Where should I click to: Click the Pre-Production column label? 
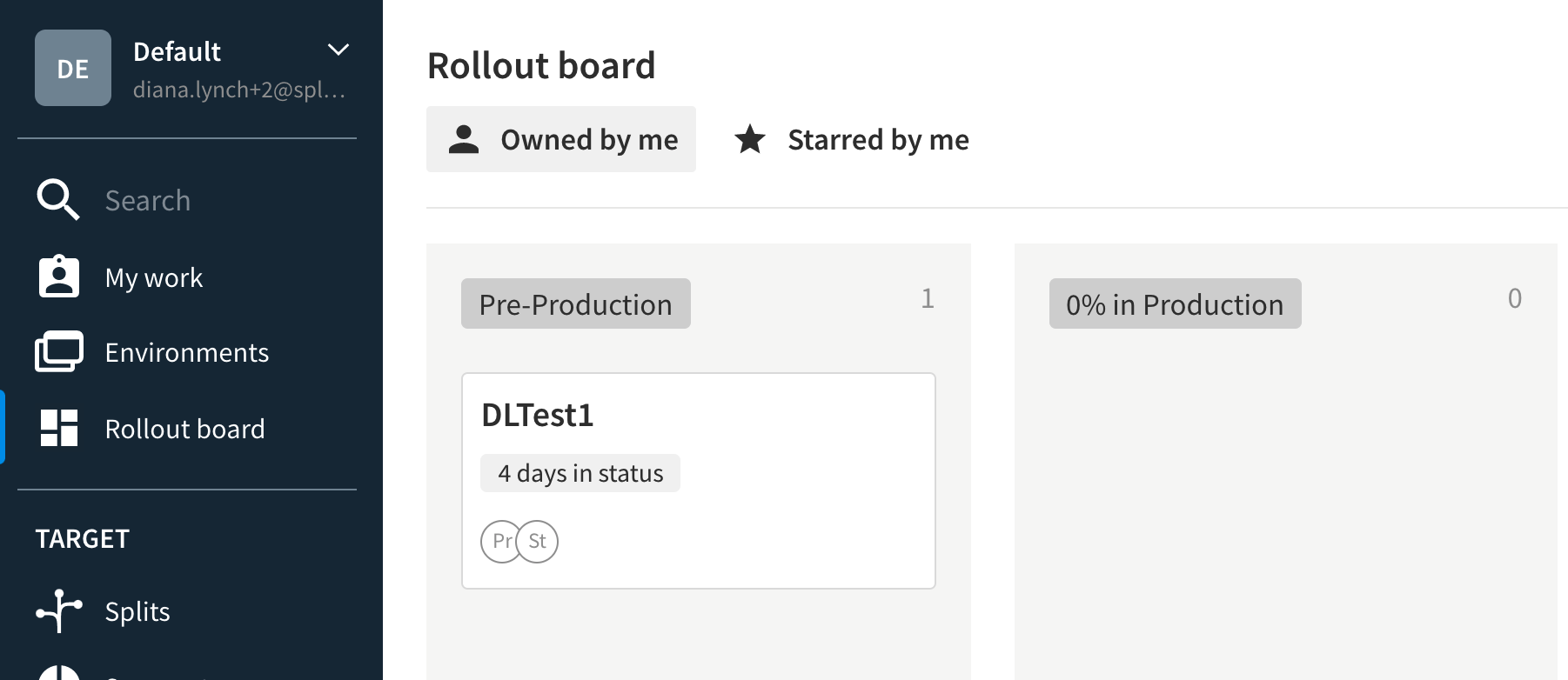click(x=576, y=303)
